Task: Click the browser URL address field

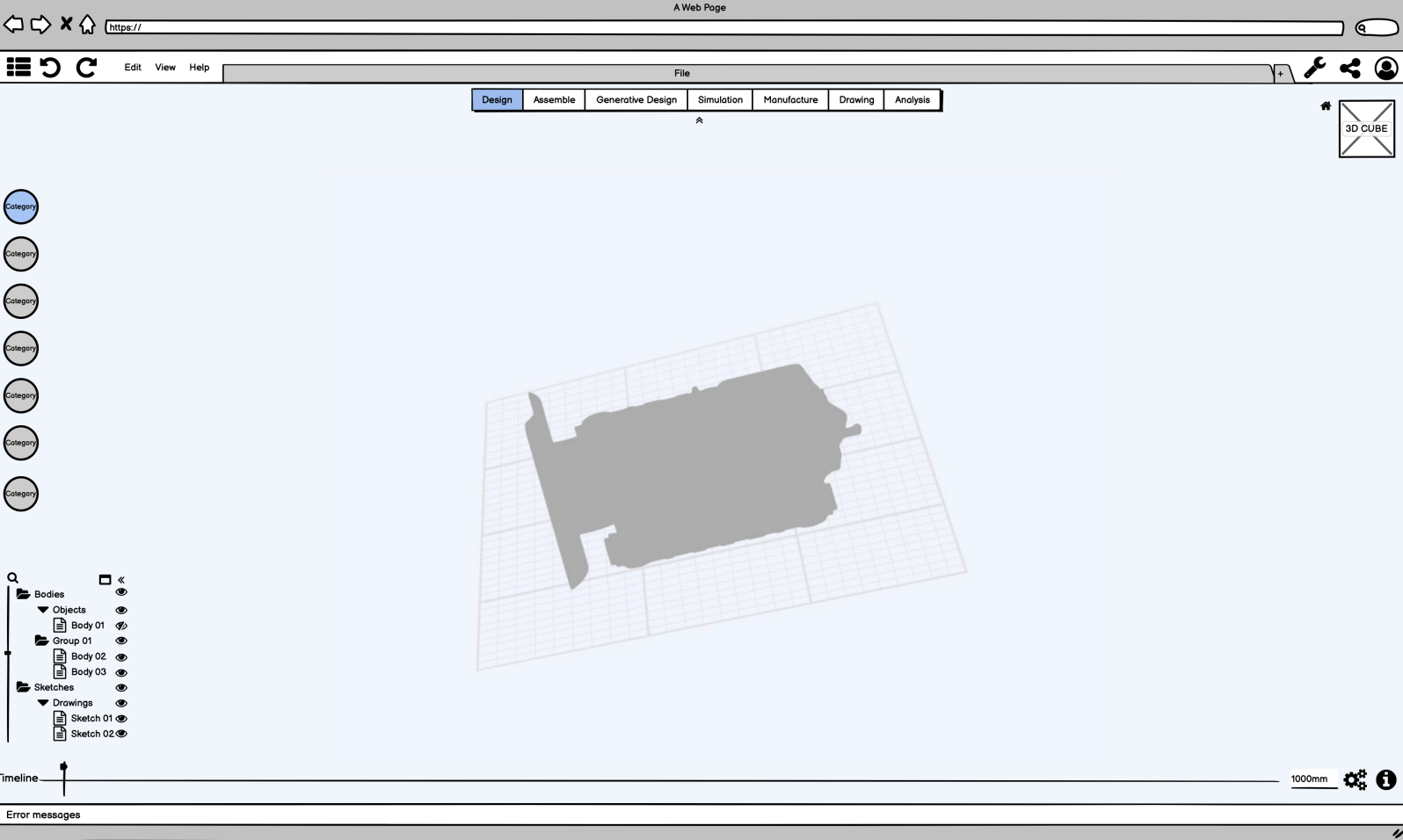Action: [x=724, y=27]
